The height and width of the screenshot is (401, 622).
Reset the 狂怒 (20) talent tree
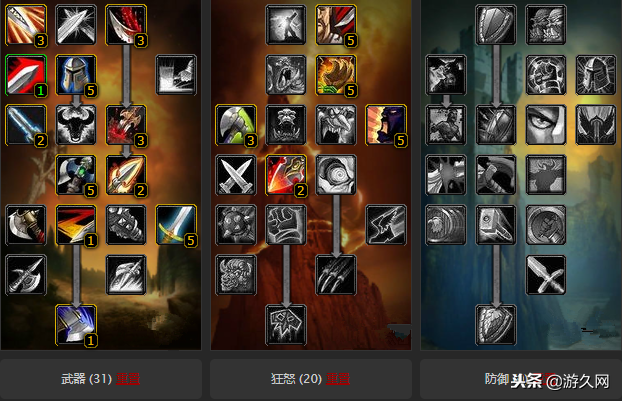tap(338, 379)
